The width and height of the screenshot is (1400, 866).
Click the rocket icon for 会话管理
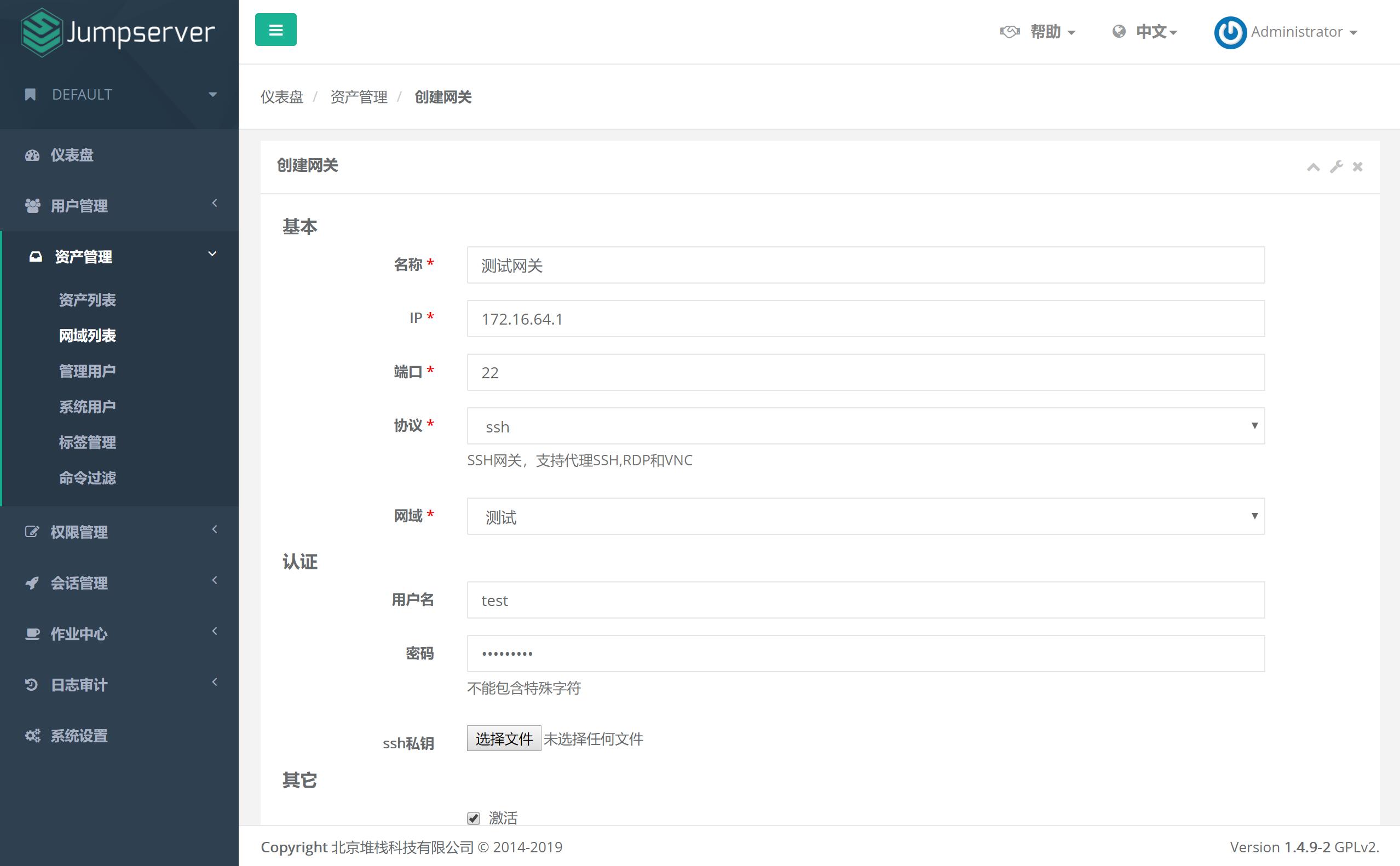click(32, 583)
